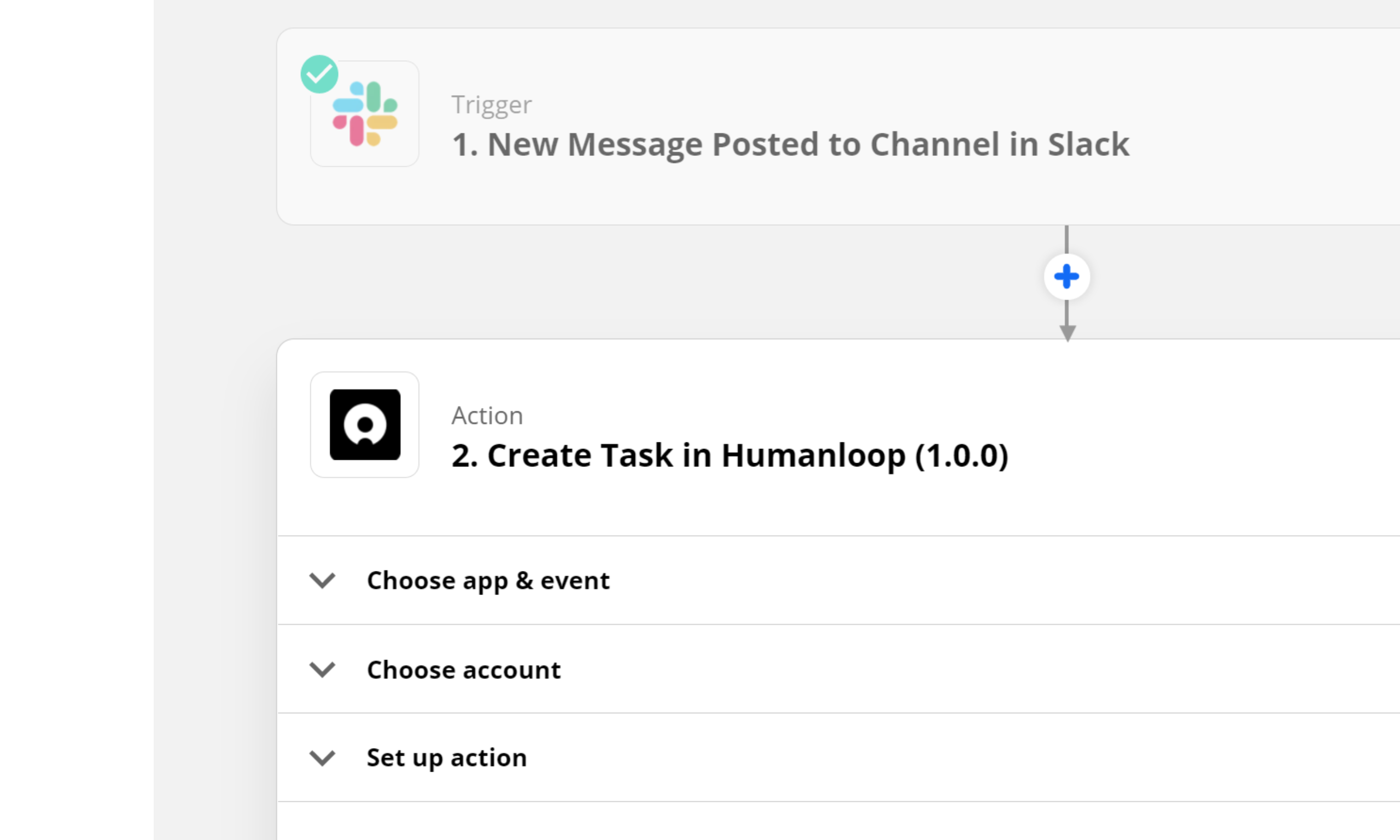The height and width of the screenshot is (840, 1400).
Task: Expand the Choose app & event chevron
Action: pos(323,580)
